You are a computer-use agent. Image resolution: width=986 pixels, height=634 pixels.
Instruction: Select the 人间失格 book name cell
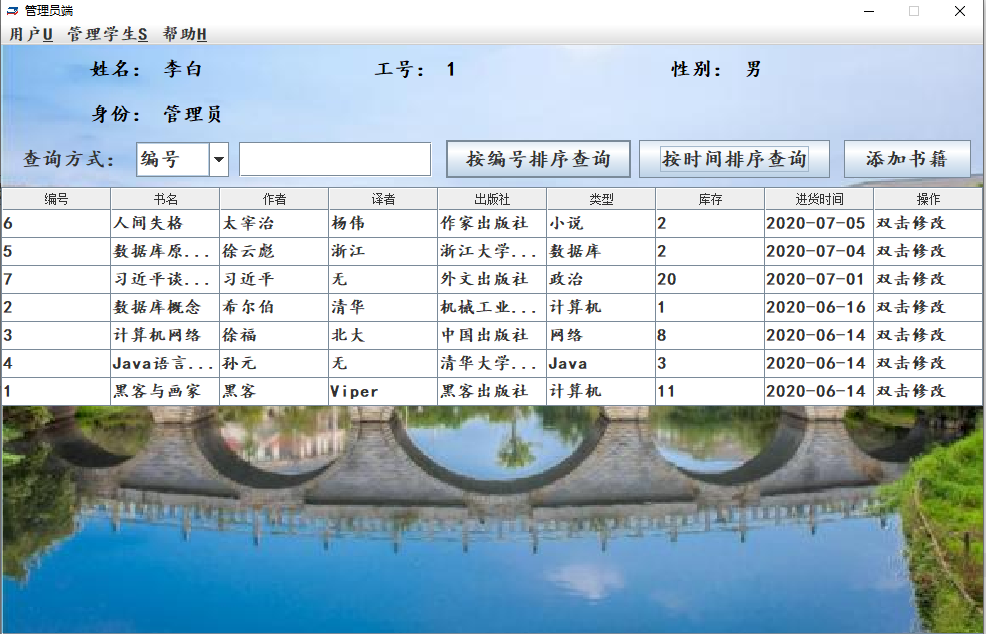(165, 223)
